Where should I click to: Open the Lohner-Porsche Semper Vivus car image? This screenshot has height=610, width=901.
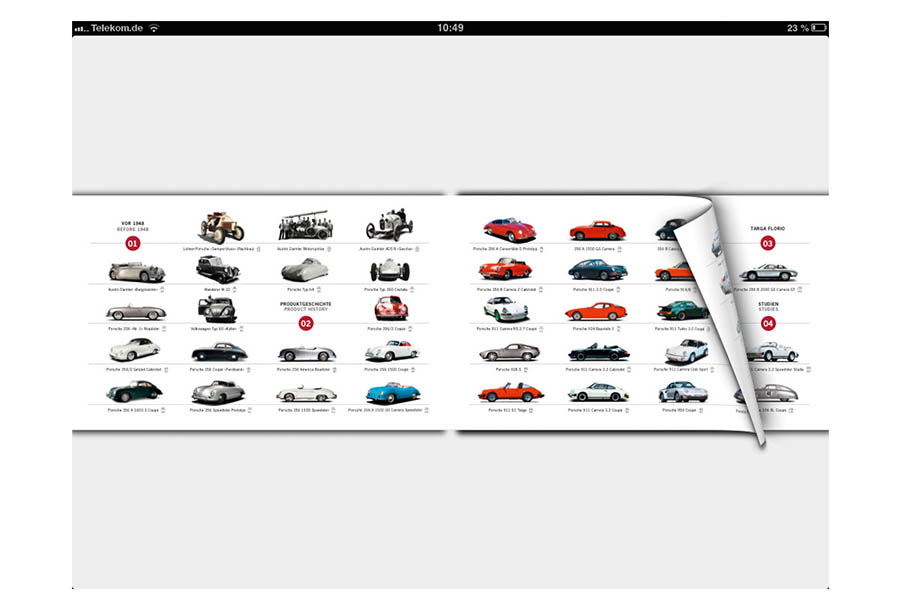[x=222, y=227]
